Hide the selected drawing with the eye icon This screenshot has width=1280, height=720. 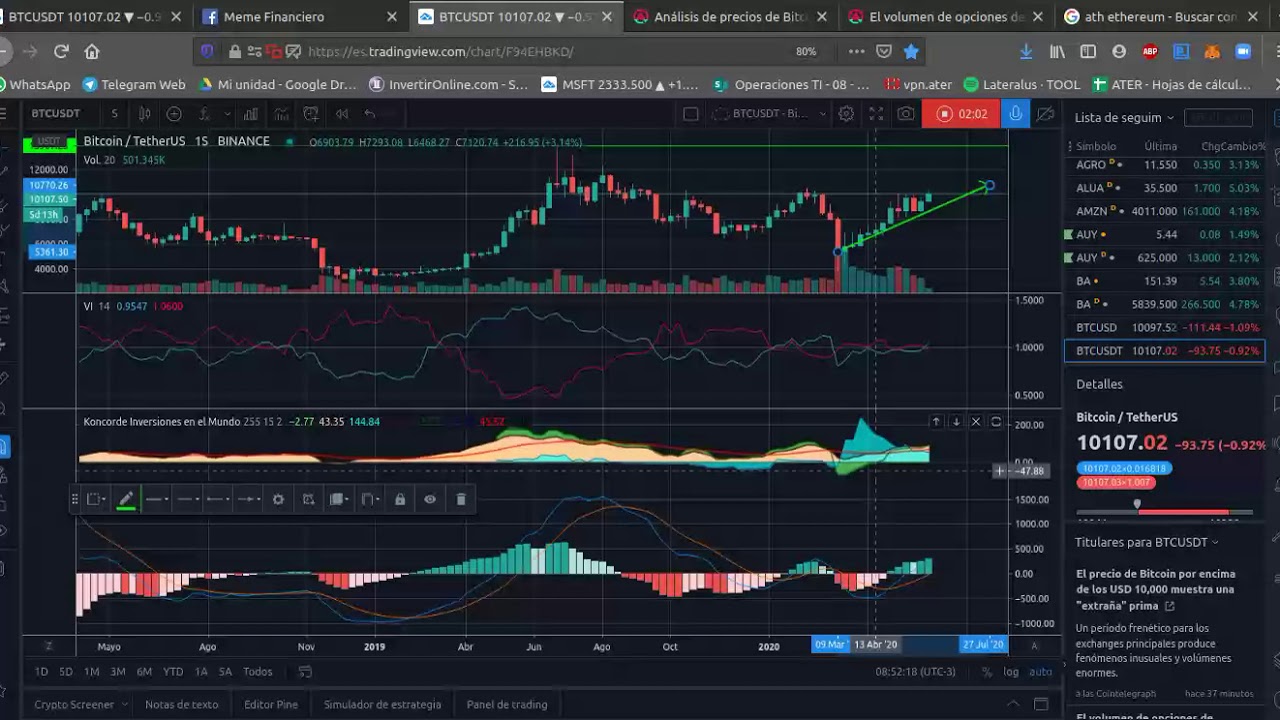pyautogui.click(x=430, y=499)
